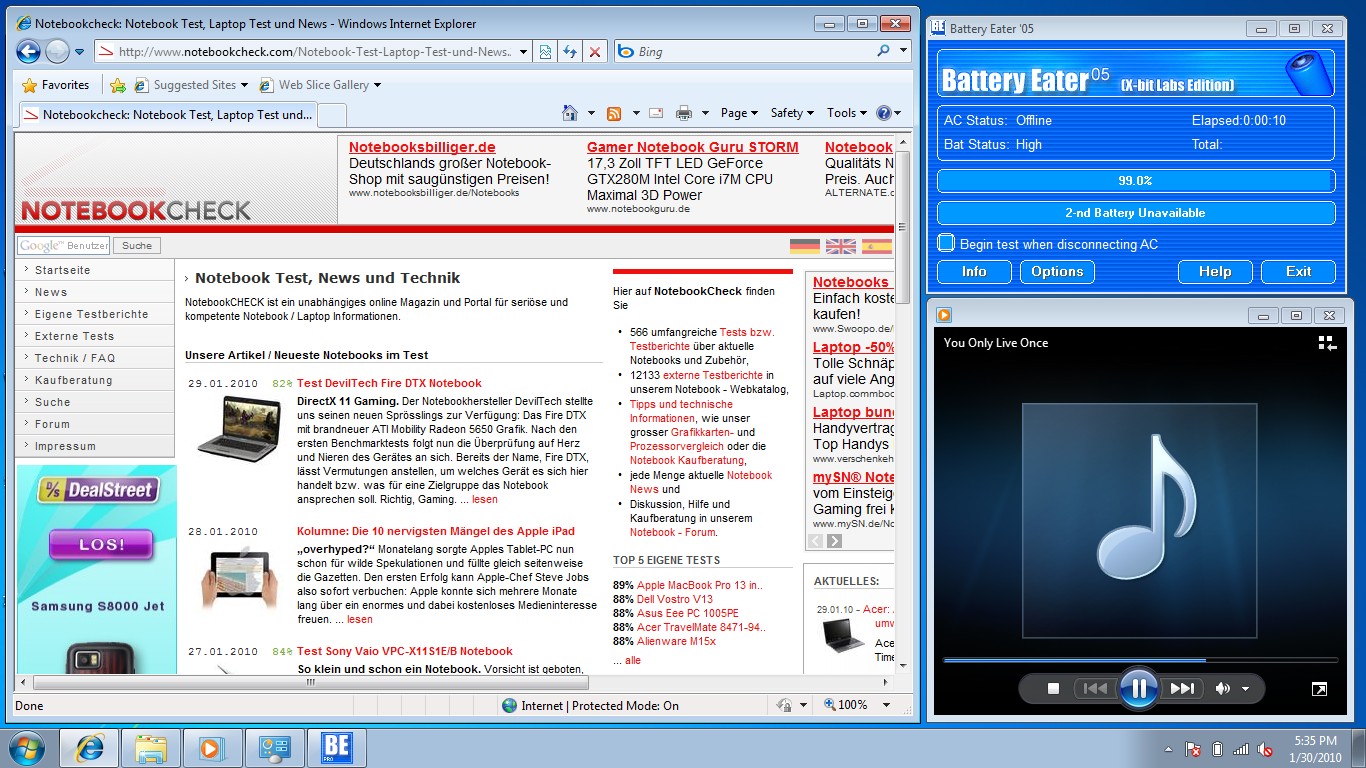
Task: Open the Page menu dropdown
Action: [x=741, y=113]
